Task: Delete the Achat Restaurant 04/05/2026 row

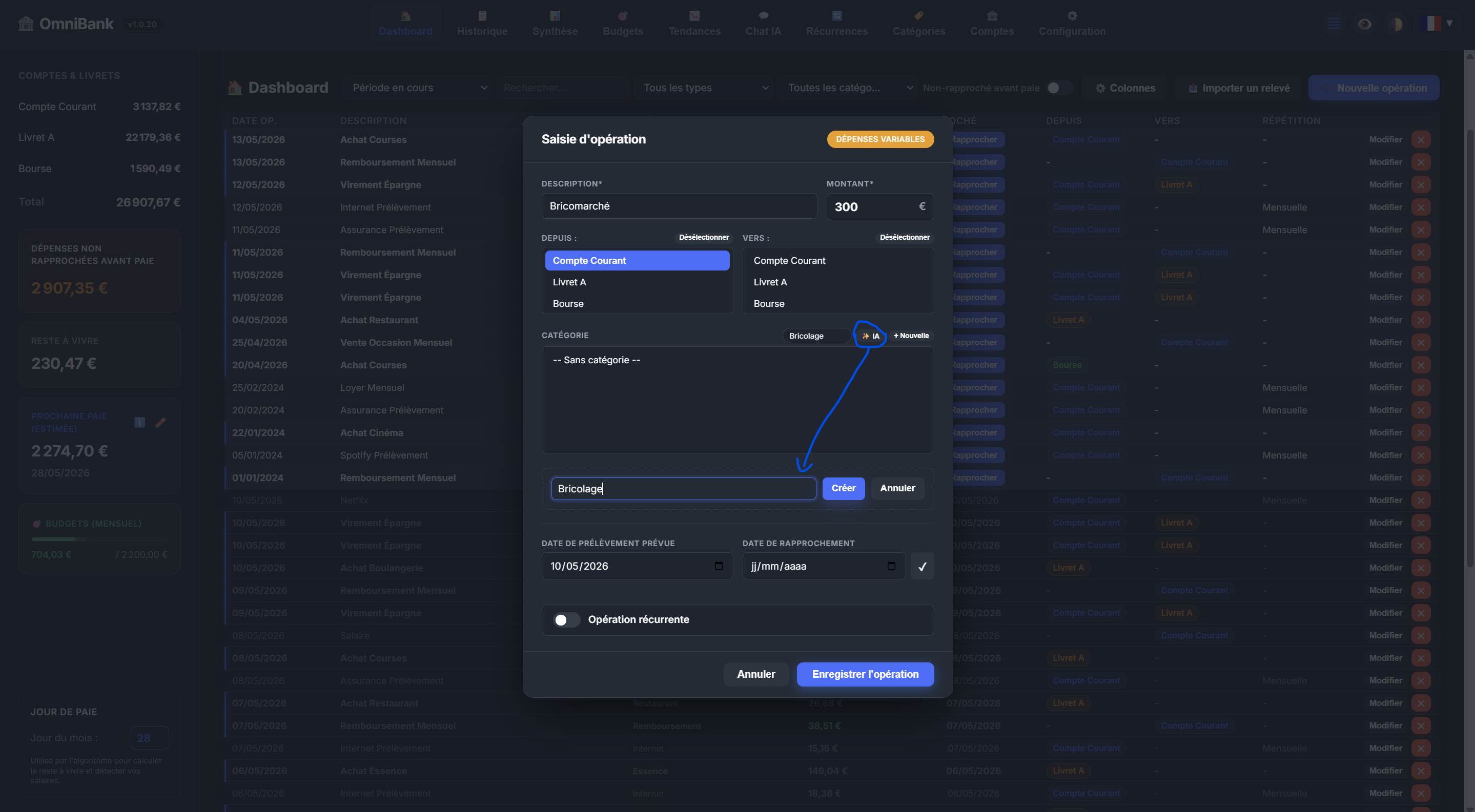Action: (x=1421, y=320)
